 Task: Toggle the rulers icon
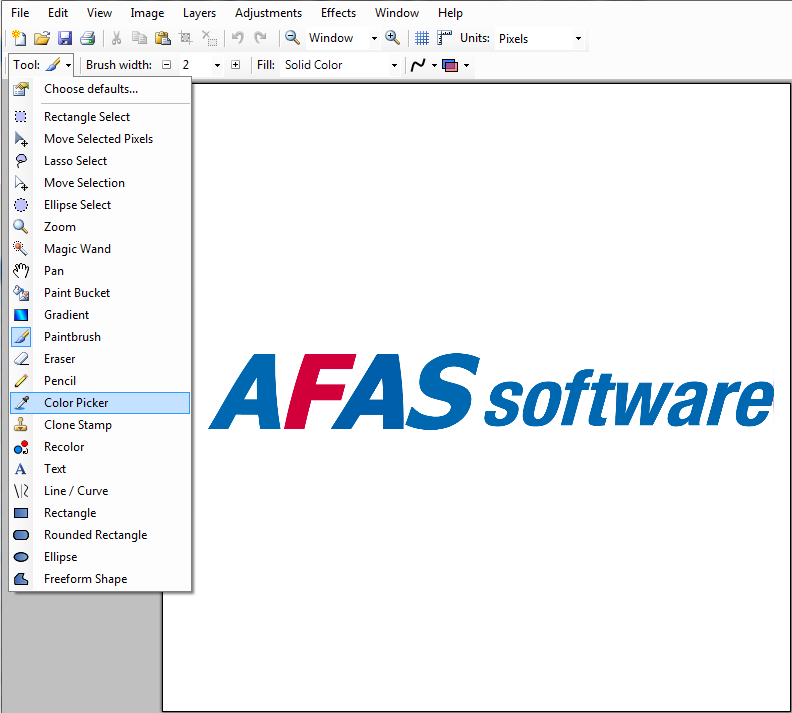(x=444, y=38)
